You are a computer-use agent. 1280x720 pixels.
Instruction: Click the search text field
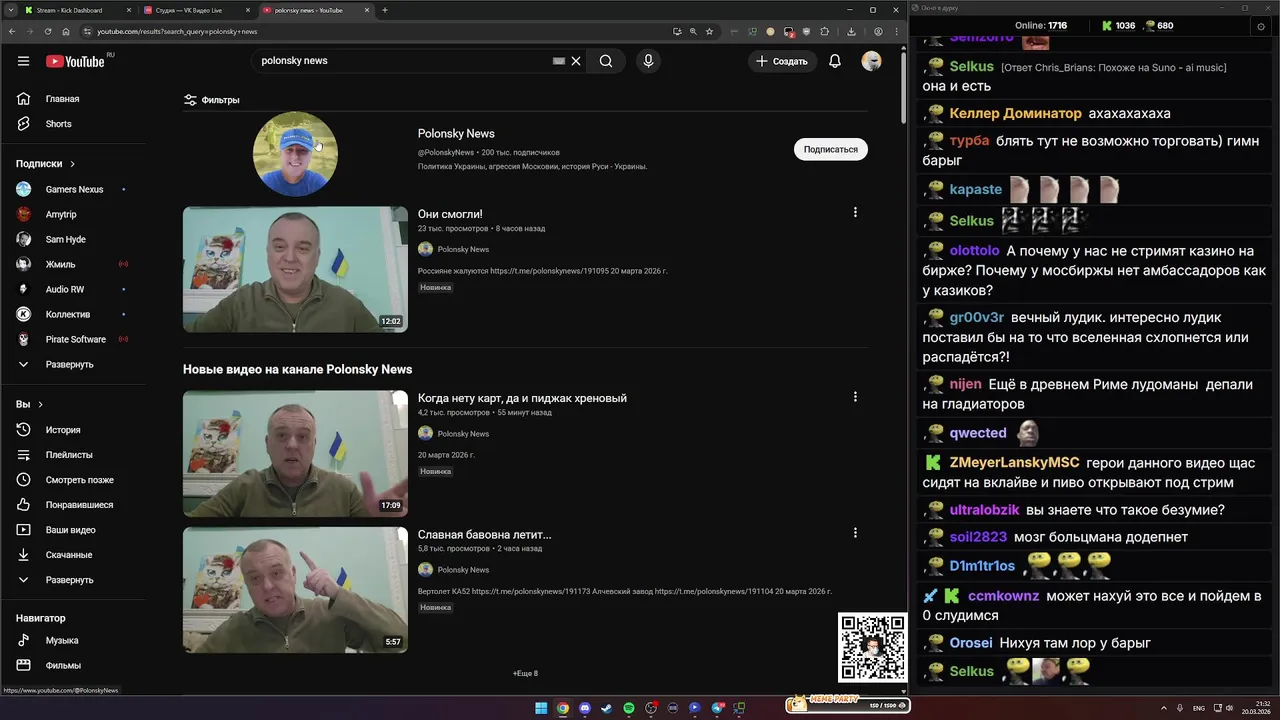[405, 61]
